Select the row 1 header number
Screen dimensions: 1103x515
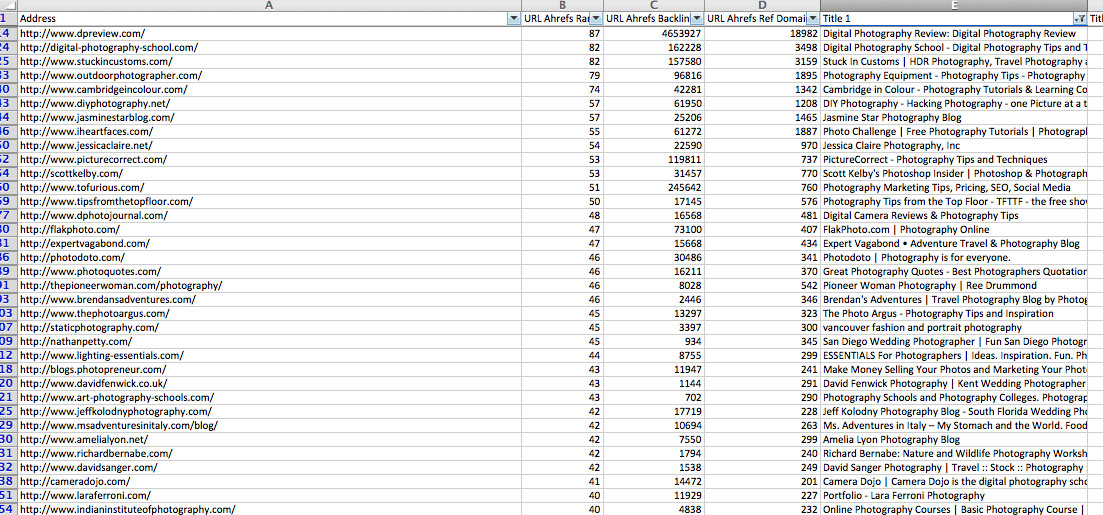tap(5, 19)
